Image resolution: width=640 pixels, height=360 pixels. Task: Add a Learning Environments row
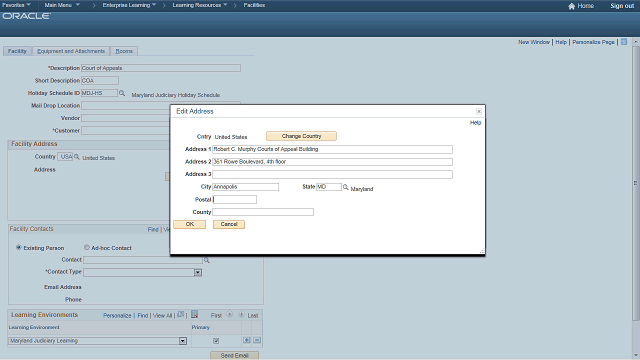pyautogui.click(x=247, y=340)
